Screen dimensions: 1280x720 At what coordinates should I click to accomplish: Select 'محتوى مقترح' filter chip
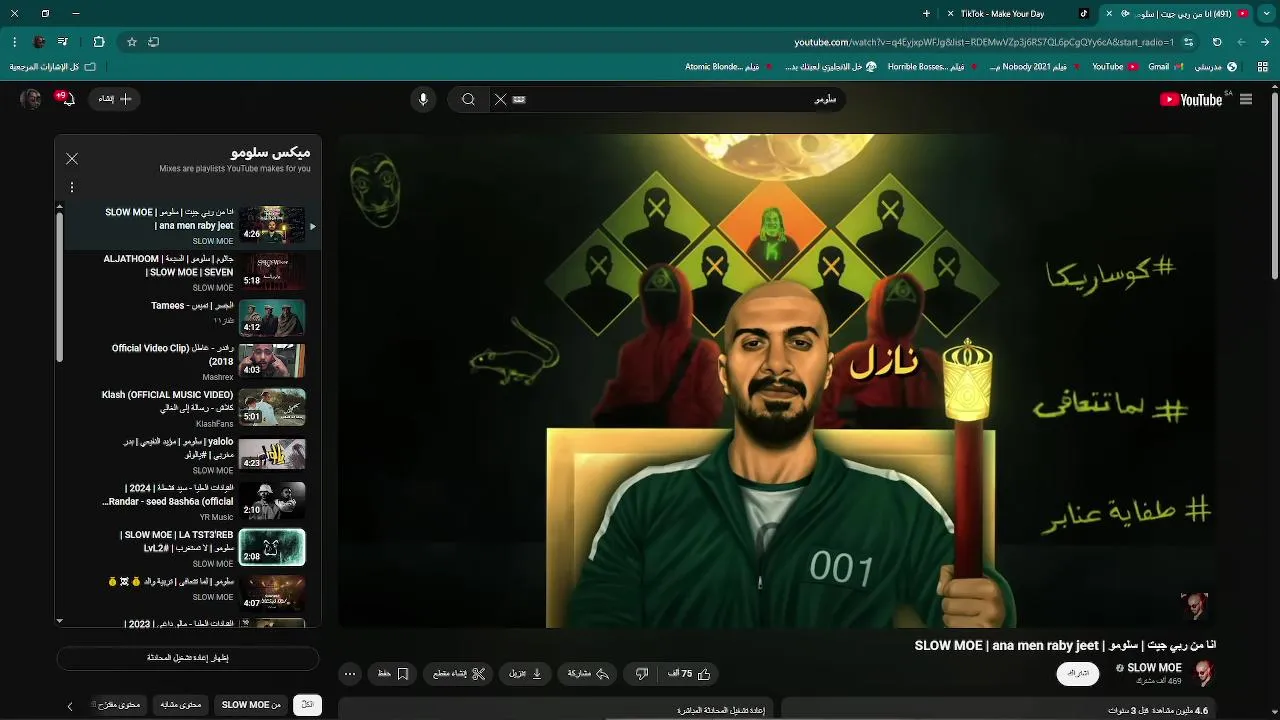tap(118, 705)
